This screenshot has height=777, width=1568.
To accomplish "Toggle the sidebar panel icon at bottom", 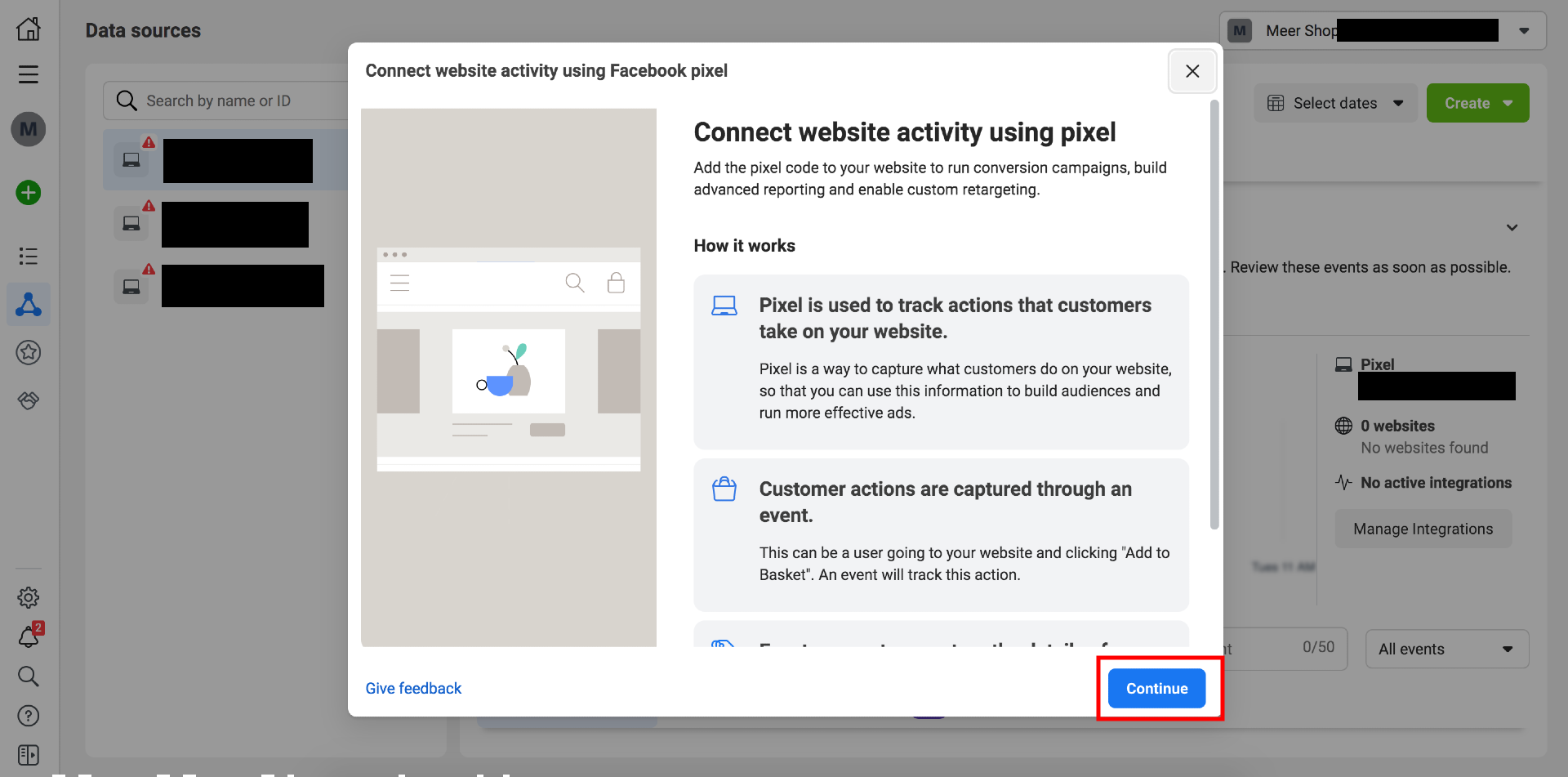I will 29,755.
